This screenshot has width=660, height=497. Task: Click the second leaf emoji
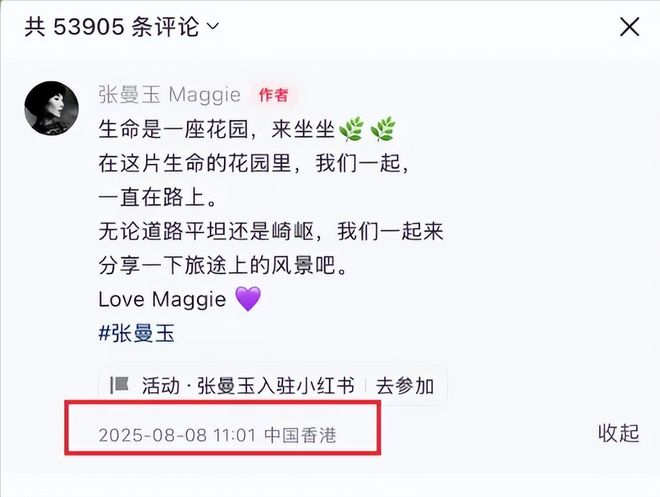(x=383, y=129)
